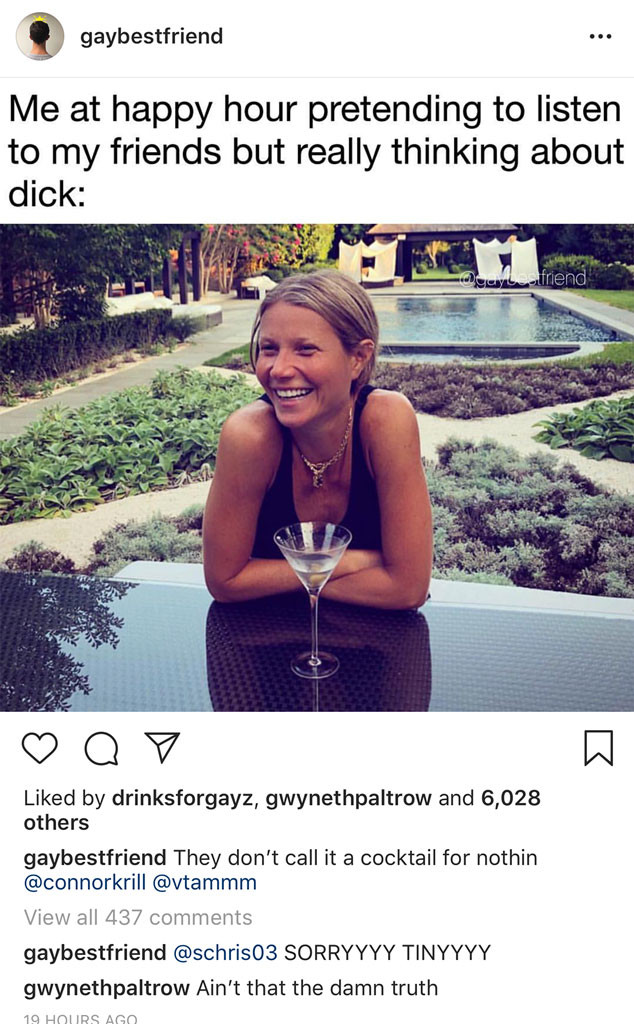The image size is (634, 1024).
Task: Tap the heart like icon
Action: [x=40, y=748]
